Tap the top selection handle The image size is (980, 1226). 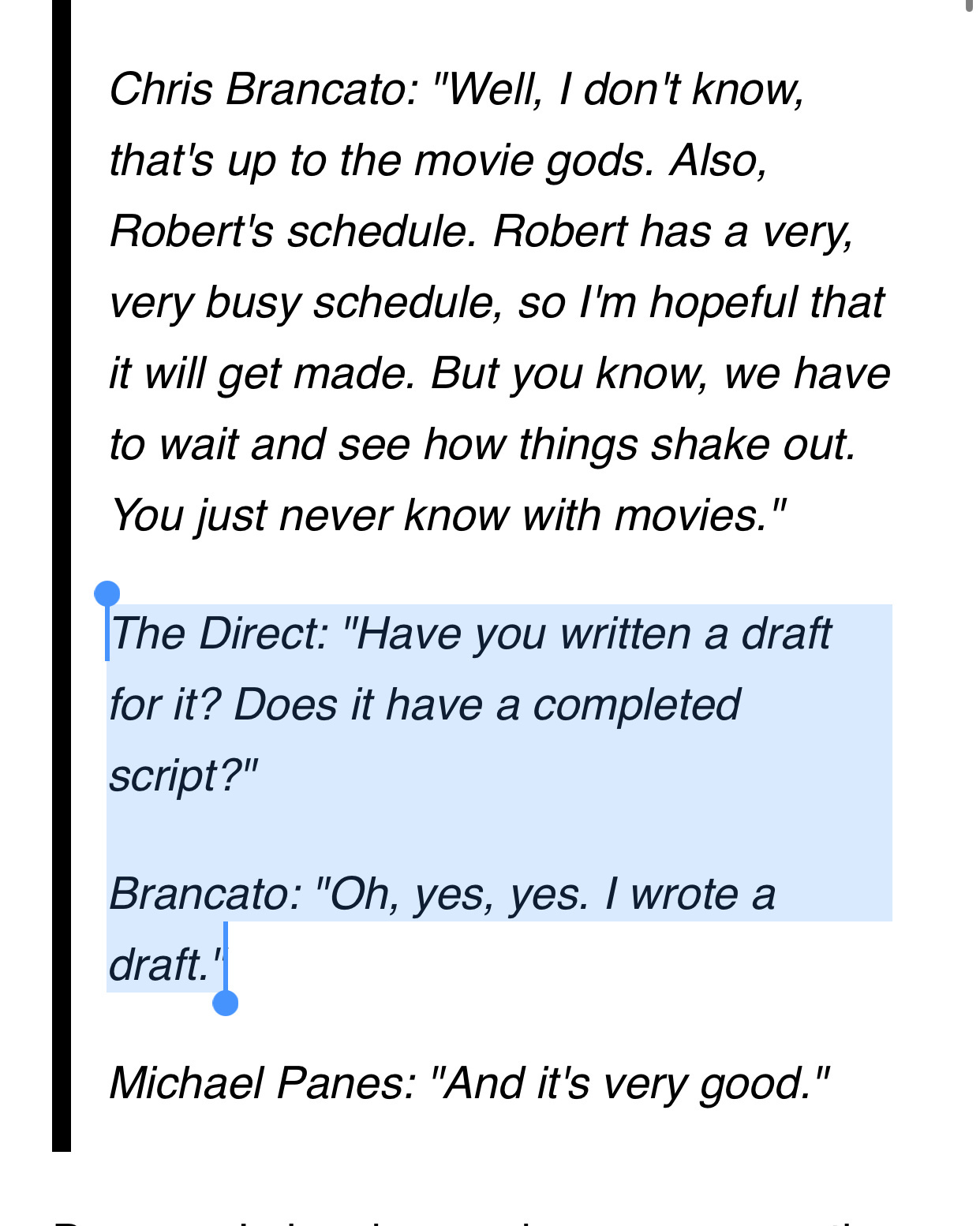coord(107,593)
